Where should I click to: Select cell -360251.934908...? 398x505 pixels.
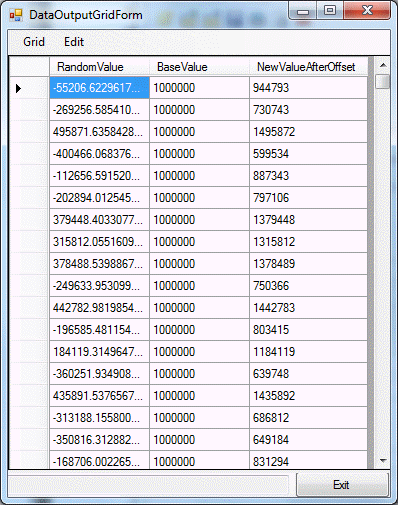(x=100, y=374)
